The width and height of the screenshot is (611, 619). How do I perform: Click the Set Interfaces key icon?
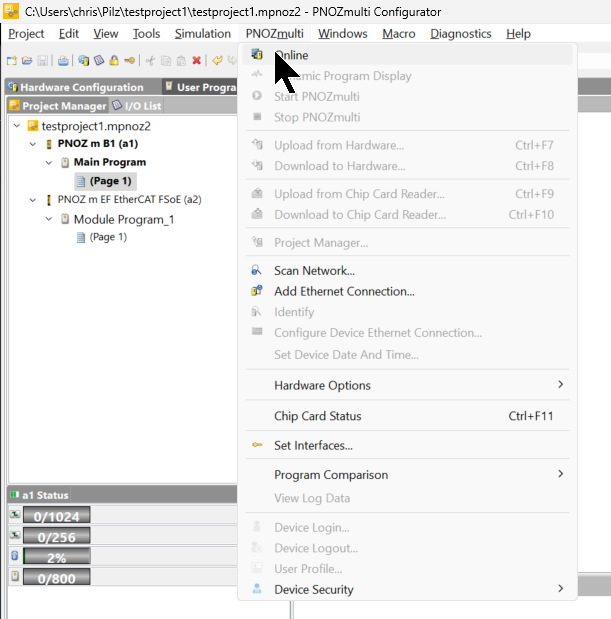click(257, 445)
